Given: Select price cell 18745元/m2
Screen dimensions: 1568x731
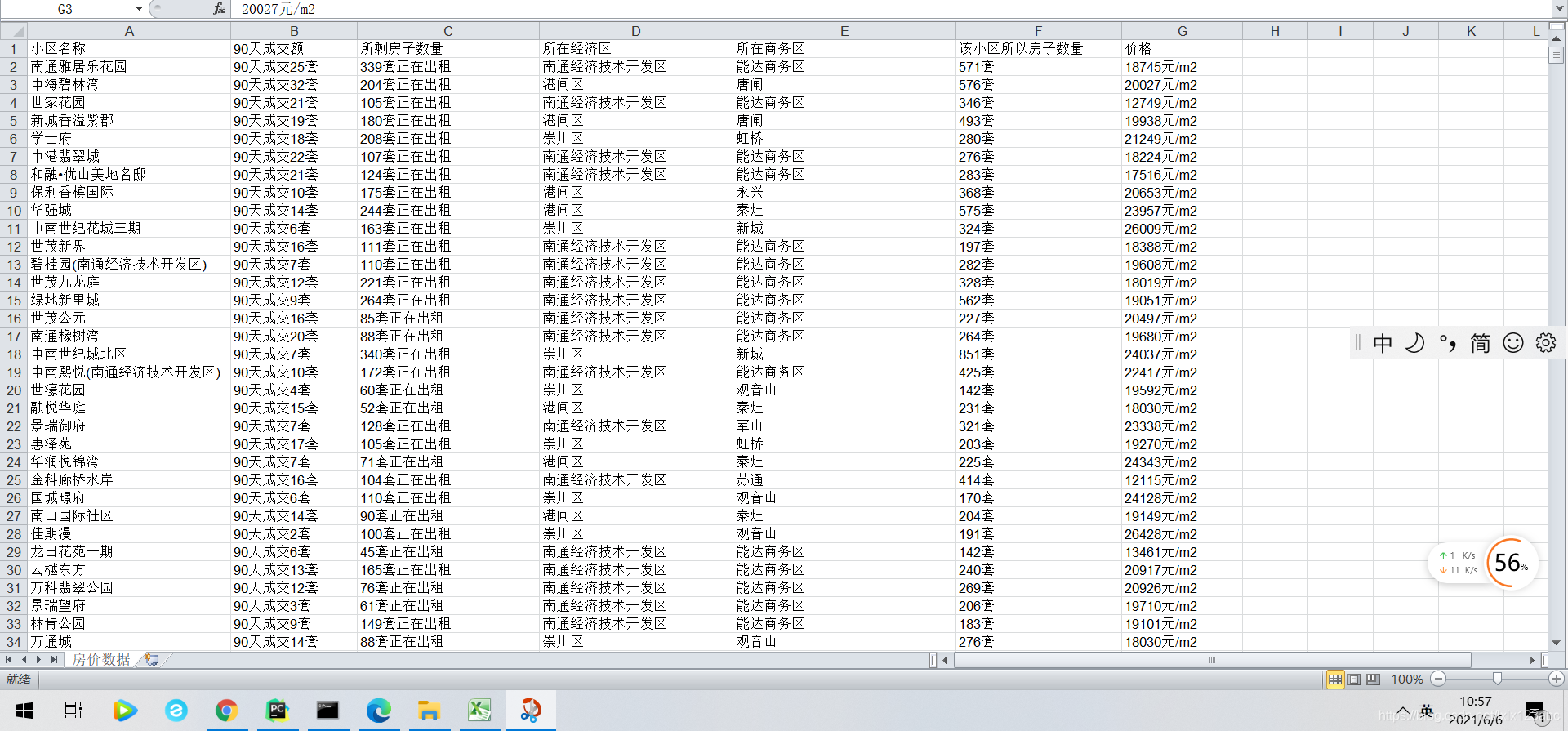Looking at the screenshot, I should click(x=1182, y=67).
